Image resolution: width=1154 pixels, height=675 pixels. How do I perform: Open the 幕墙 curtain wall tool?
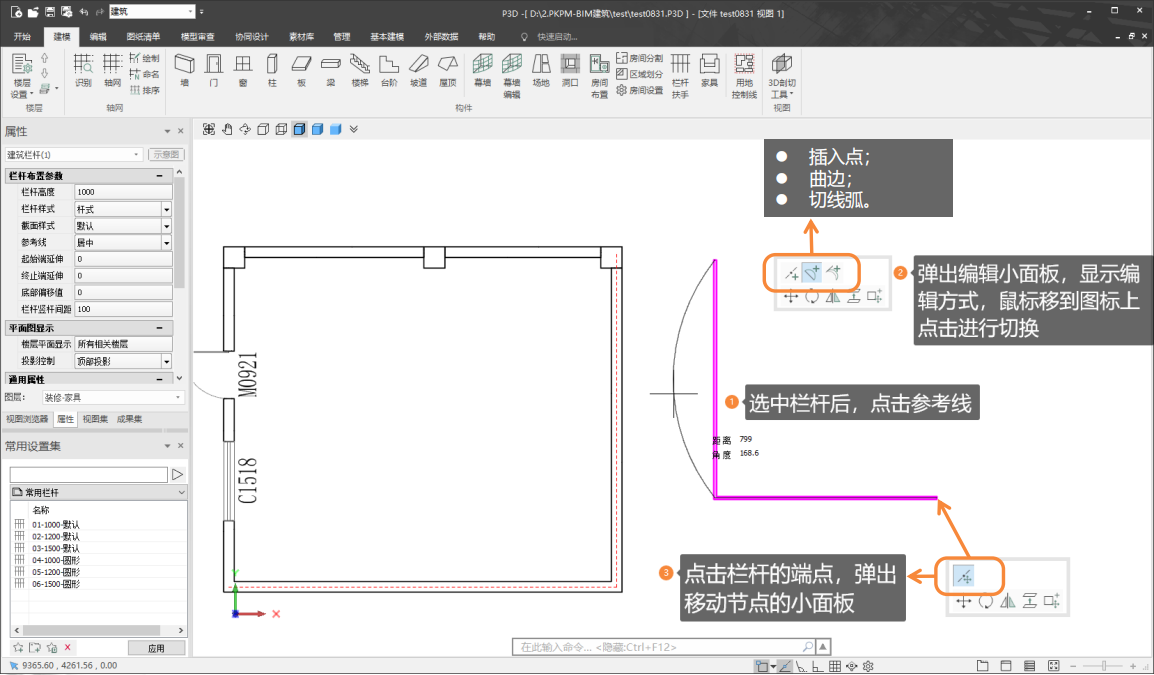click(x=482, y=70)
